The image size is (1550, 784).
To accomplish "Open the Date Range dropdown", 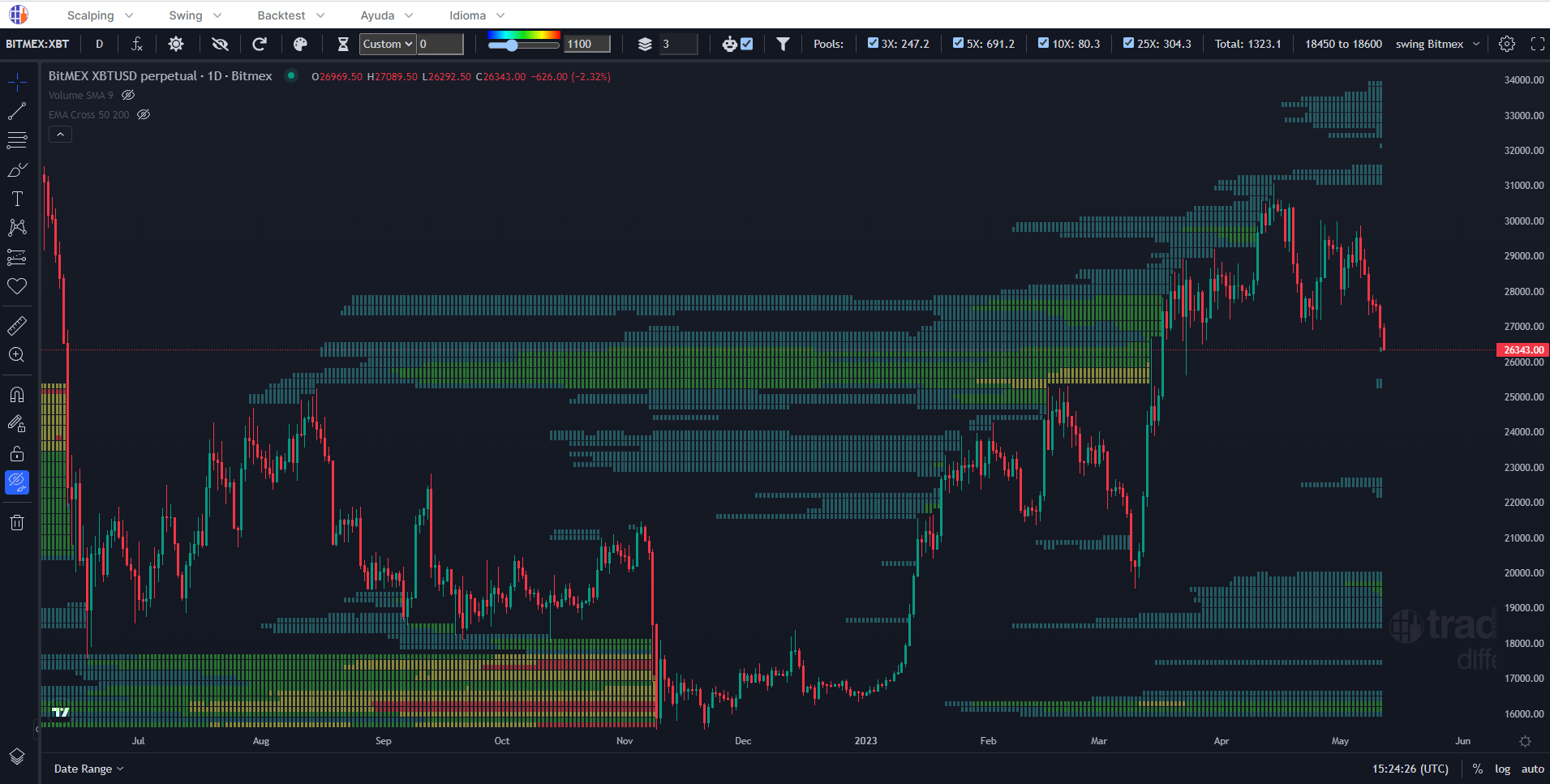I will click(x=88, y=769).
